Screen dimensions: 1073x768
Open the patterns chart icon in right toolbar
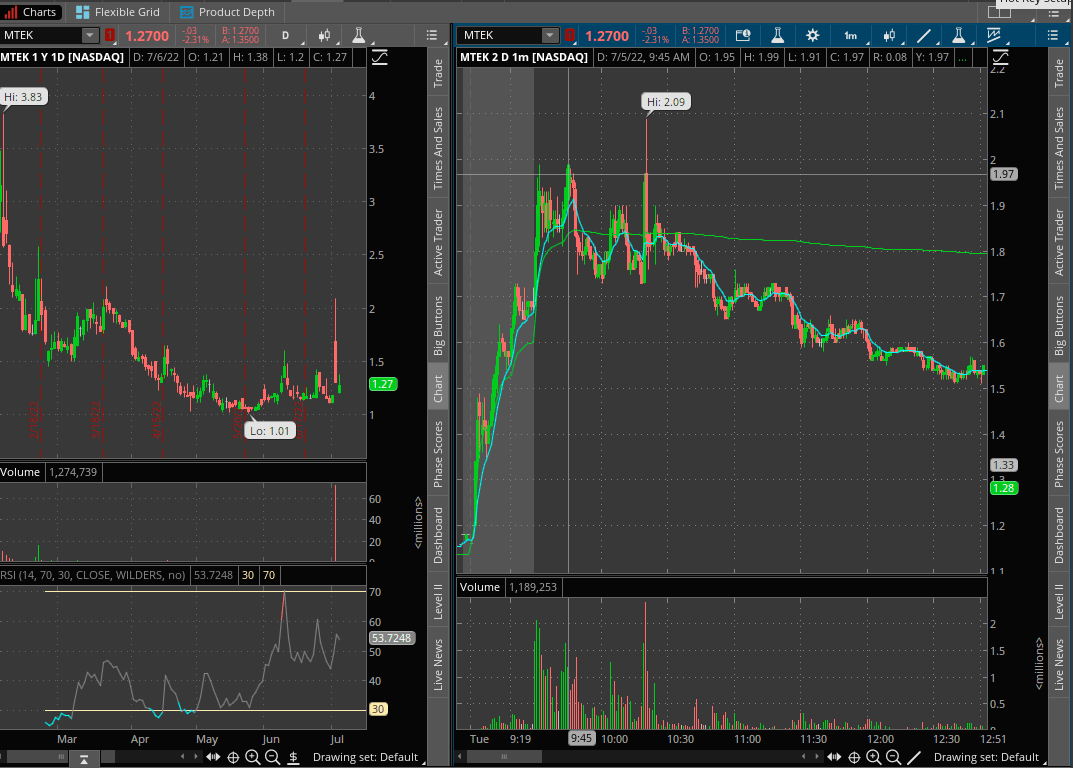[994, 36]
